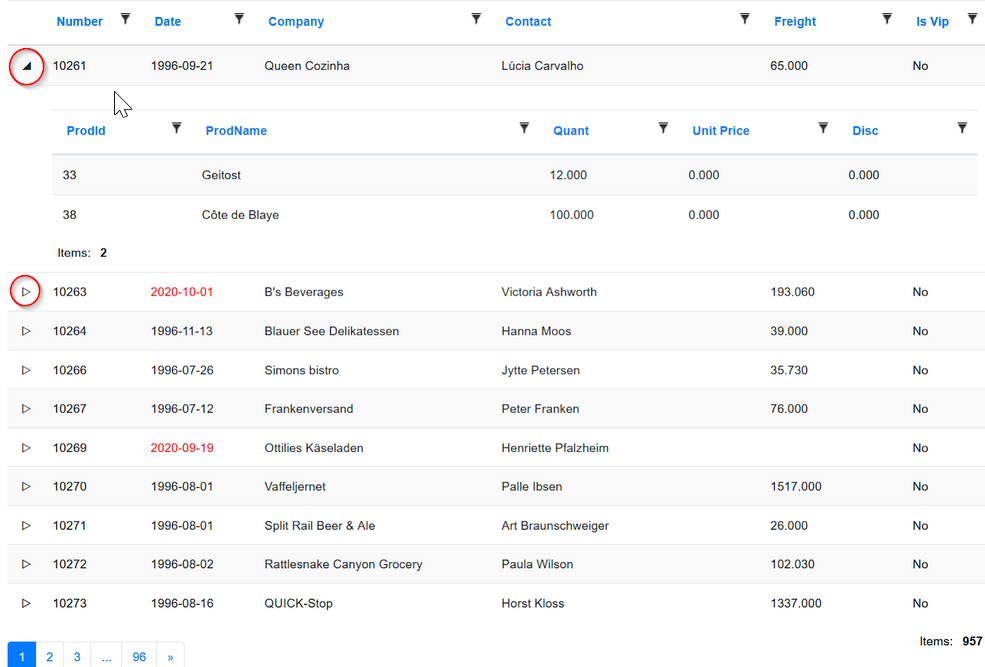Image resolution: width=985 pixels, height=667 pixels.
Task: Open filter for Is Vip column
Action: pos(972,19)
